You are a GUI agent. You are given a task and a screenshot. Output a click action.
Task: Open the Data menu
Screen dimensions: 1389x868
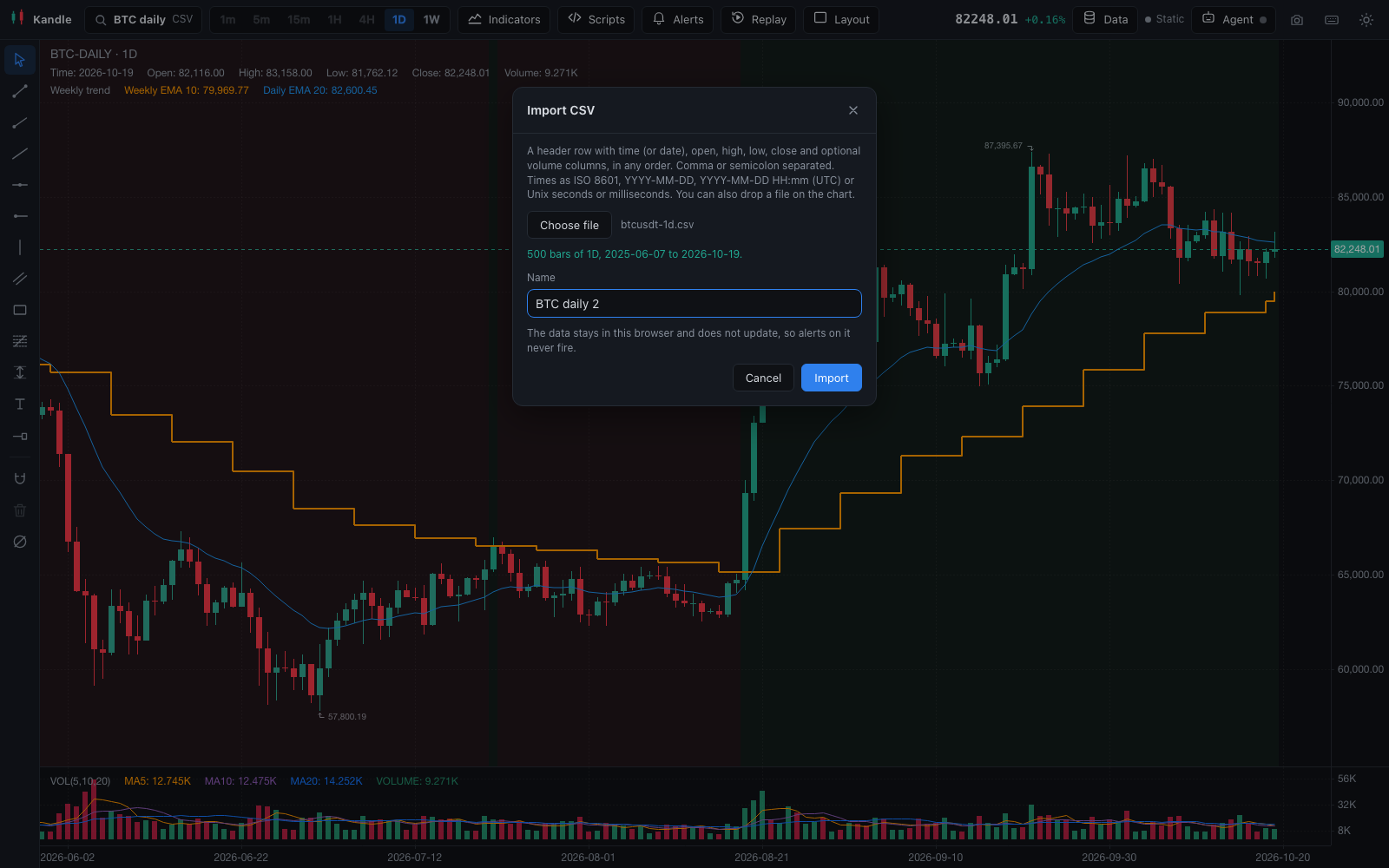[1105, 19]
